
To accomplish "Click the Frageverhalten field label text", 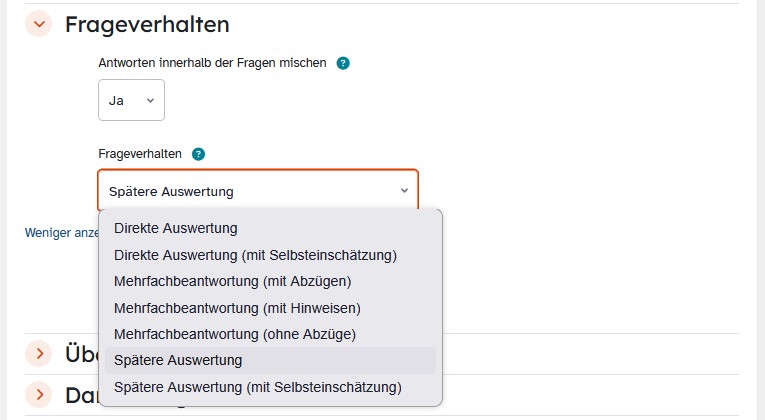I will pos(140,154).
